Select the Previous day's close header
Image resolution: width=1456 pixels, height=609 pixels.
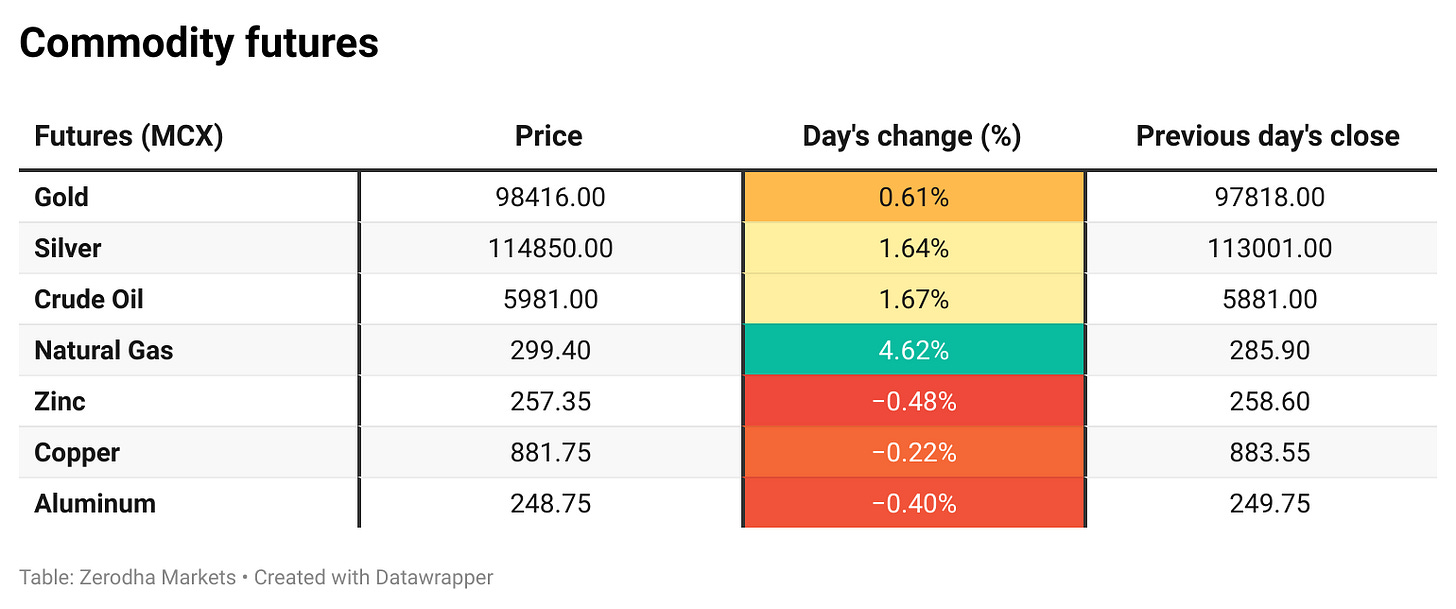tap(1267, 136)
